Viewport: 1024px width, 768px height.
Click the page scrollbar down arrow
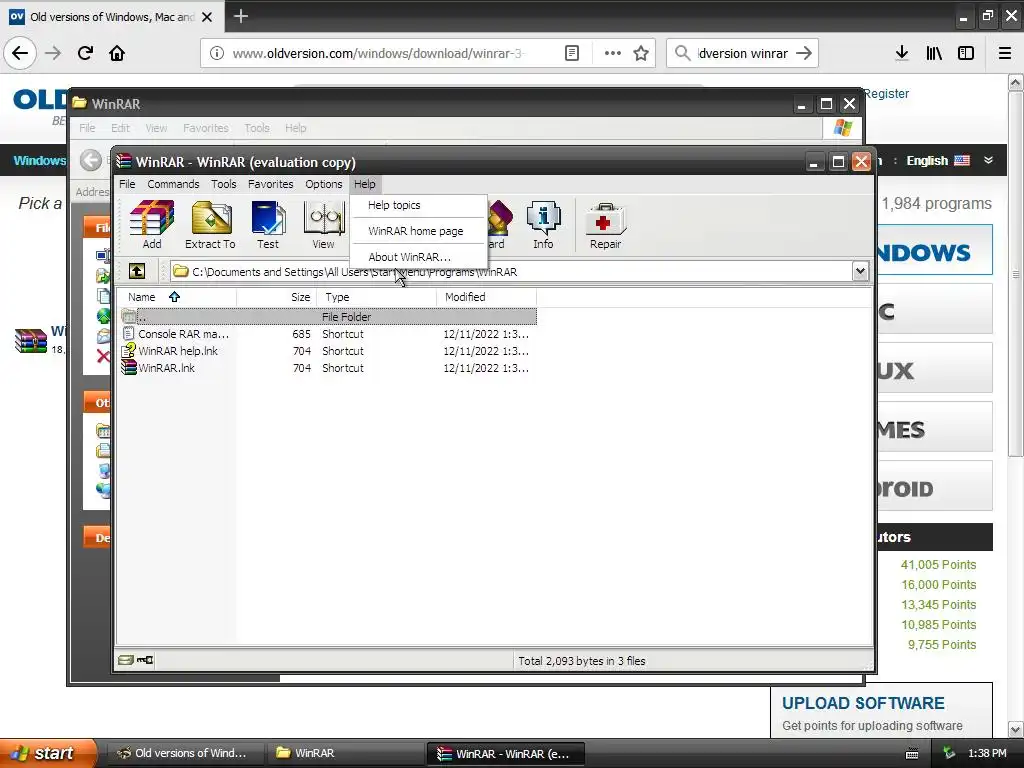pos(1016,729)
